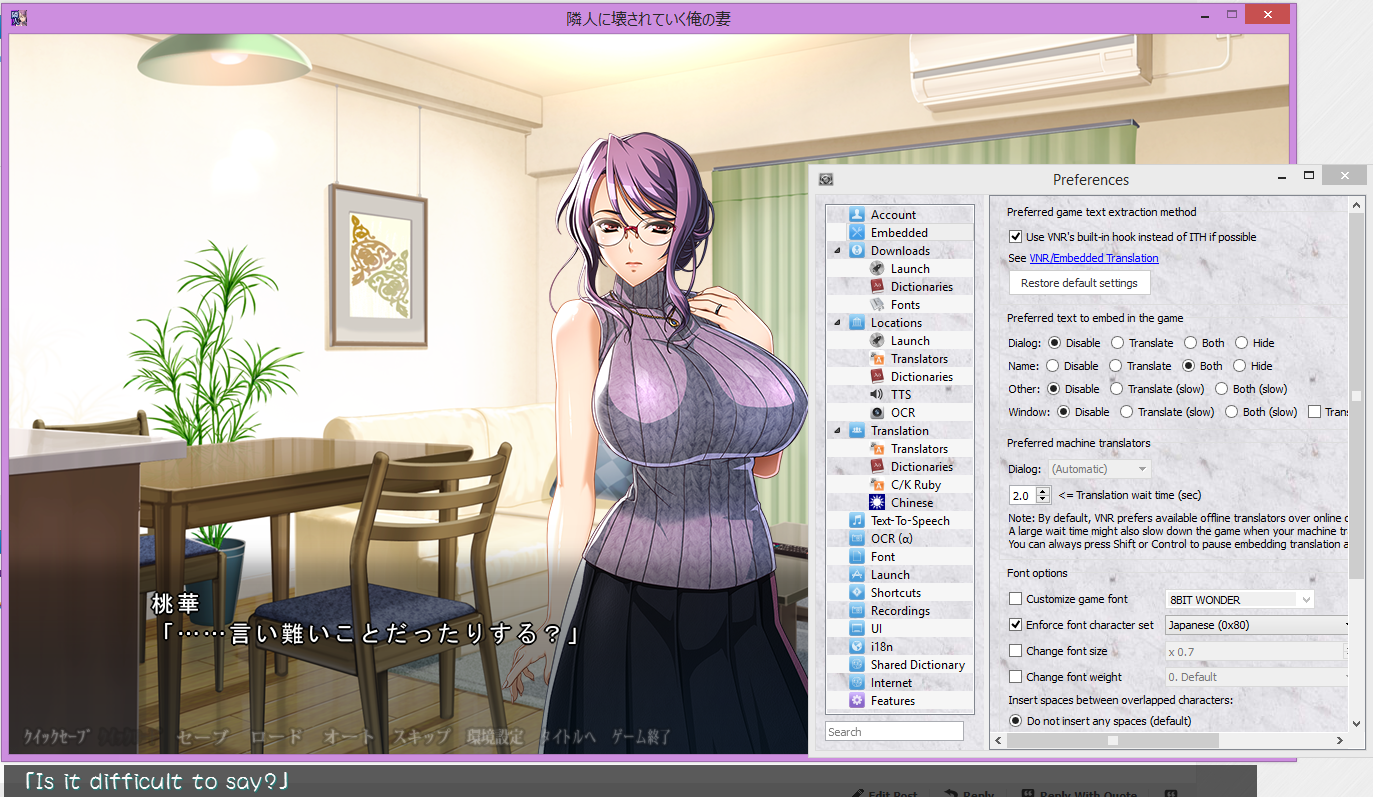
Task: Click the セーブ (Save) game menu item
Action: coord(203,737)
